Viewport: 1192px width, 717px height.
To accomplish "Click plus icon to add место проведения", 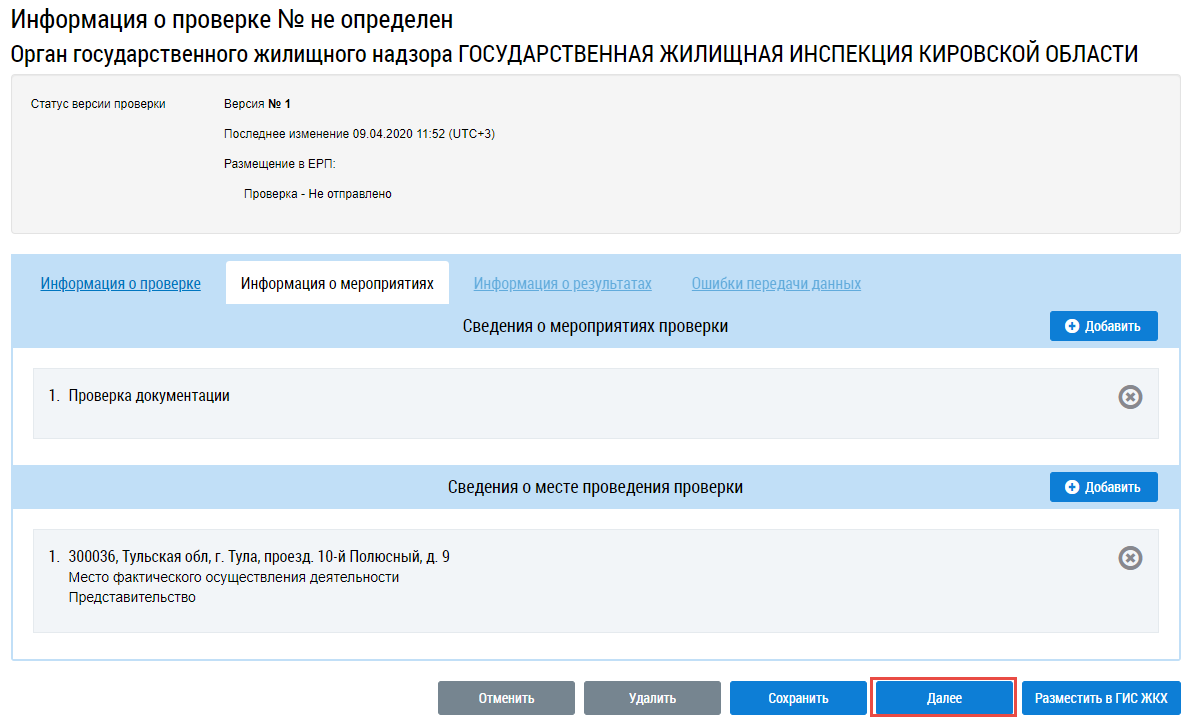I will pos(1073,488).
